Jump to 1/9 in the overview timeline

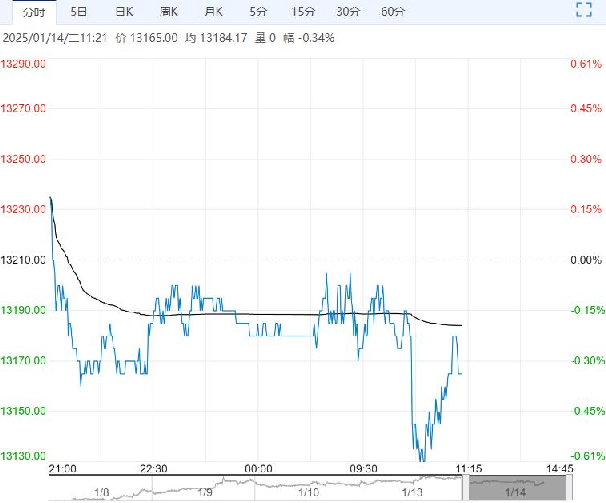click(204, 492)
